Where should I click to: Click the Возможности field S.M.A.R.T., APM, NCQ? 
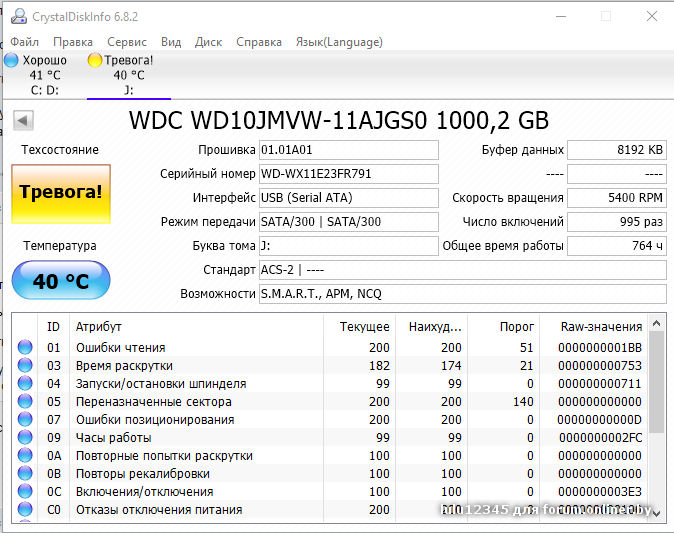[x=463, y=294]
